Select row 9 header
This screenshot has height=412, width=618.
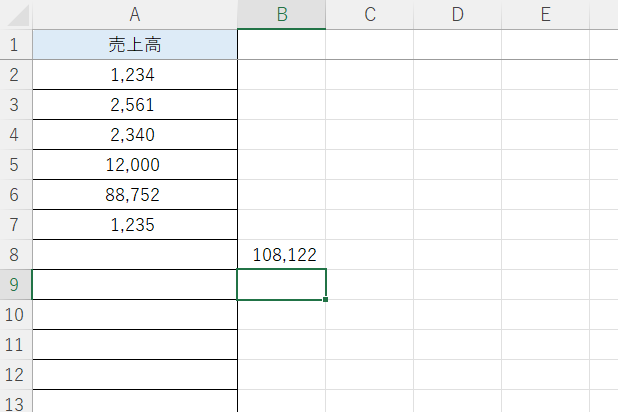tap(16, 285)
